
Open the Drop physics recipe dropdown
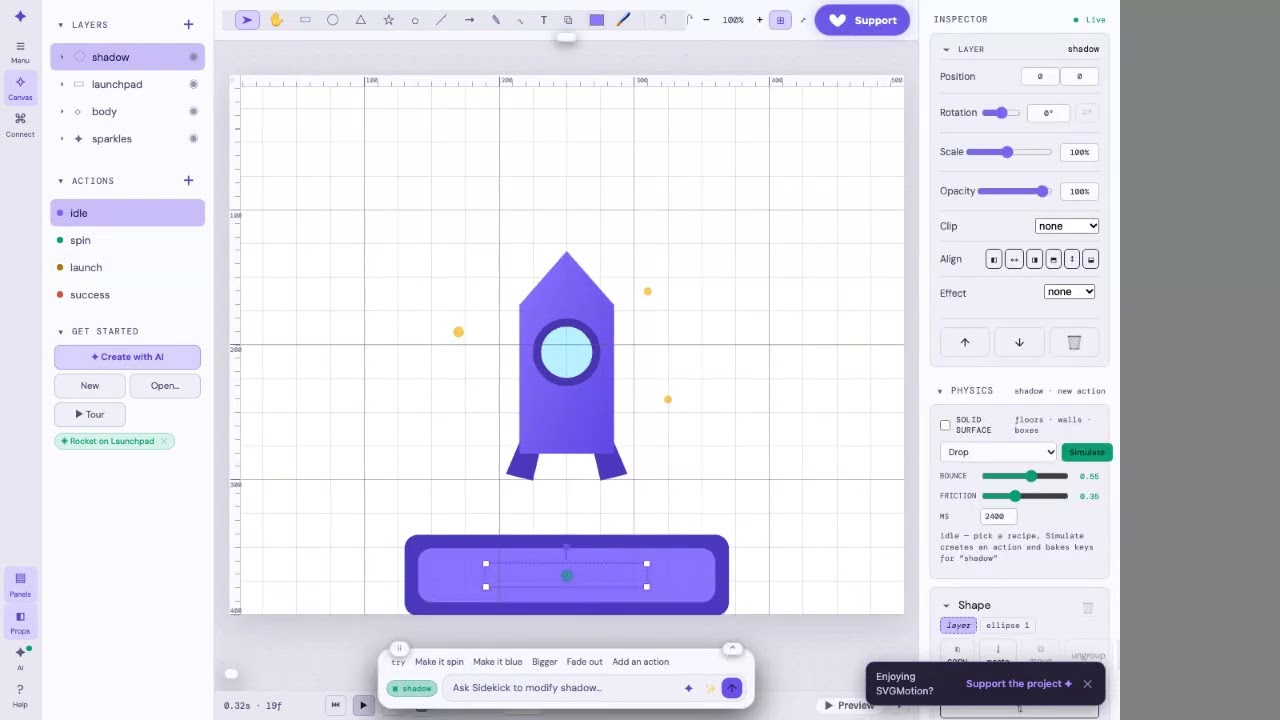pyautogui.click(x=998, y=452)
